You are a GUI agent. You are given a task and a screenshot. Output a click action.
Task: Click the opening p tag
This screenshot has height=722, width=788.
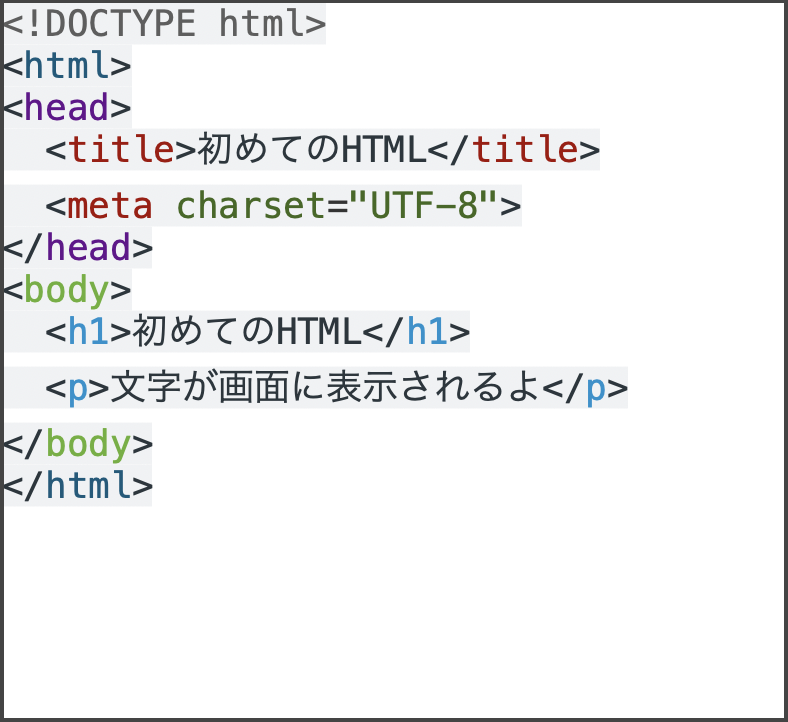point(77,387)
